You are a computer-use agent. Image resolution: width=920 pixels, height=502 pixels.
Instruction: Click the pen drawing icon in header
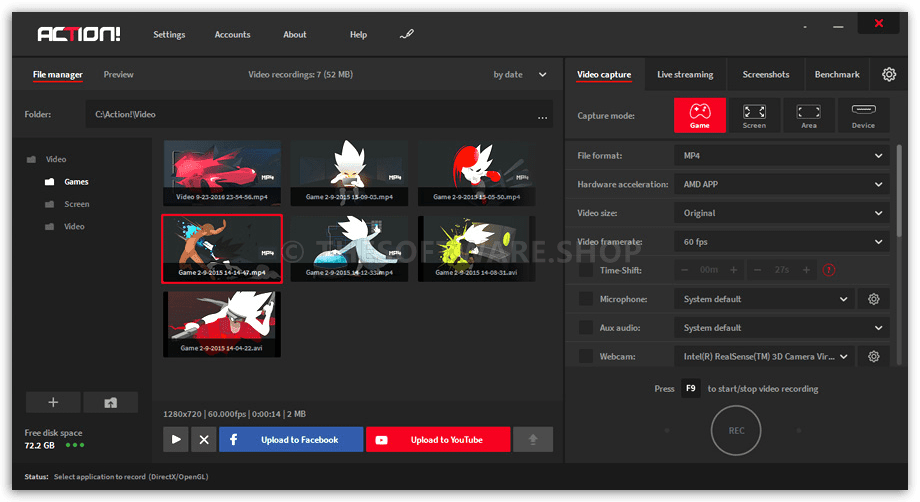(407, 35)
